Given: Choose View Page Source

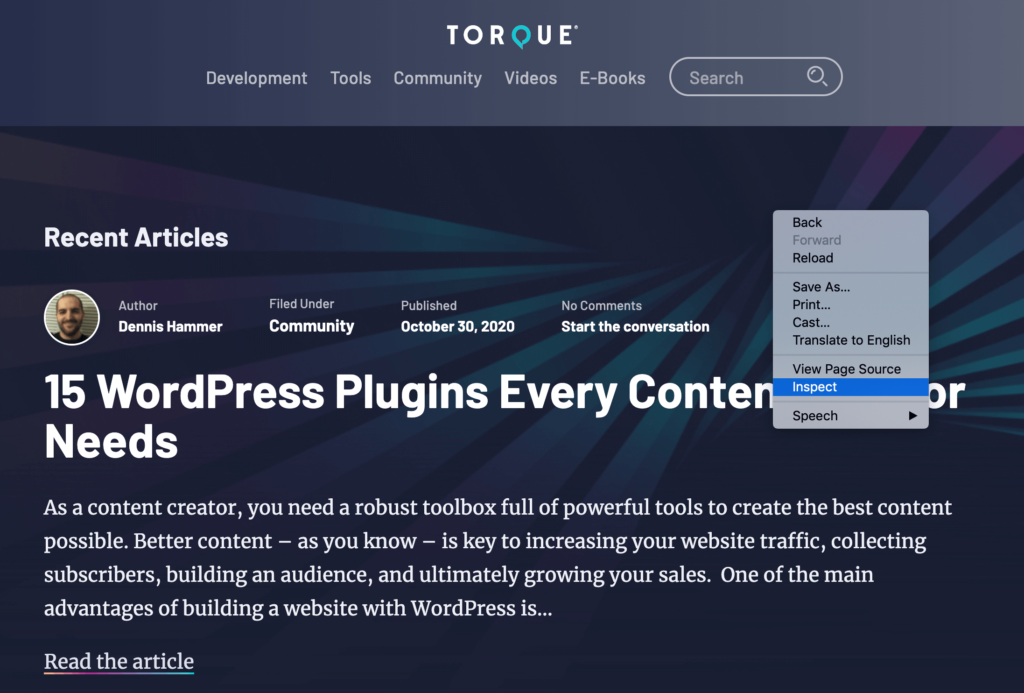Looking at the screenshot, I should coord(850,369).
